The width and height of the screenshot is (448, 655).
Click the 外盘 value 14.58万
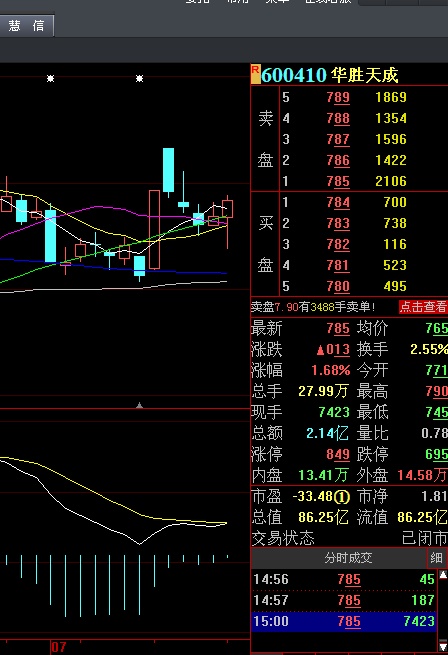coord(422,475)
